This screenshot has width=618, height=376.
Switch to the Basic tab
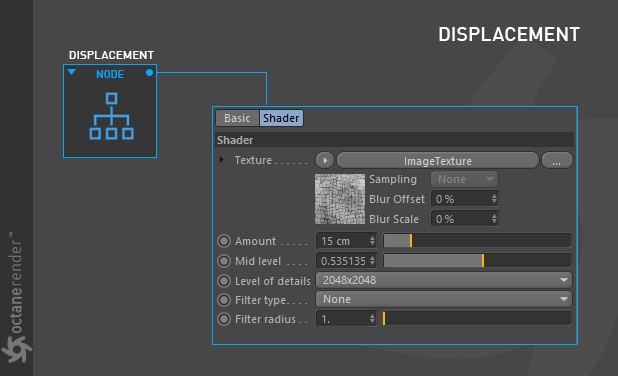237,118
